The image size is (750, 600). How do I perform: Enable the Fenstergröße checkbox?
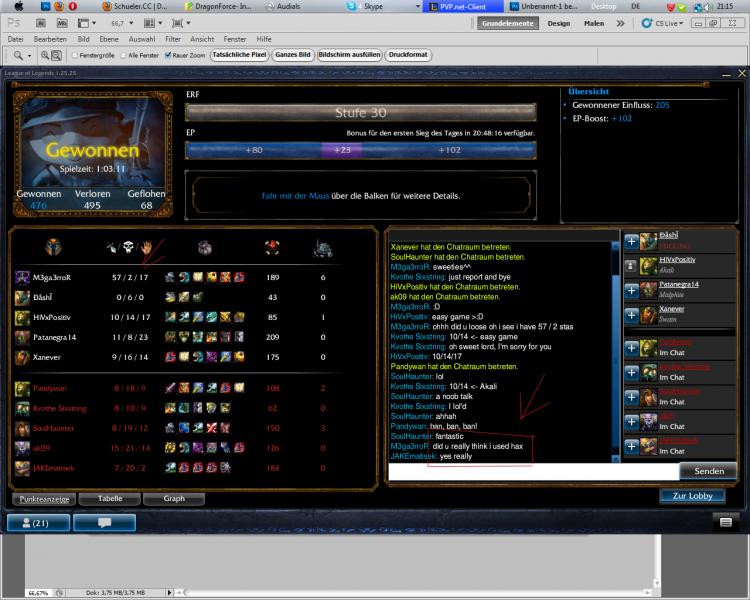point(75,56)
